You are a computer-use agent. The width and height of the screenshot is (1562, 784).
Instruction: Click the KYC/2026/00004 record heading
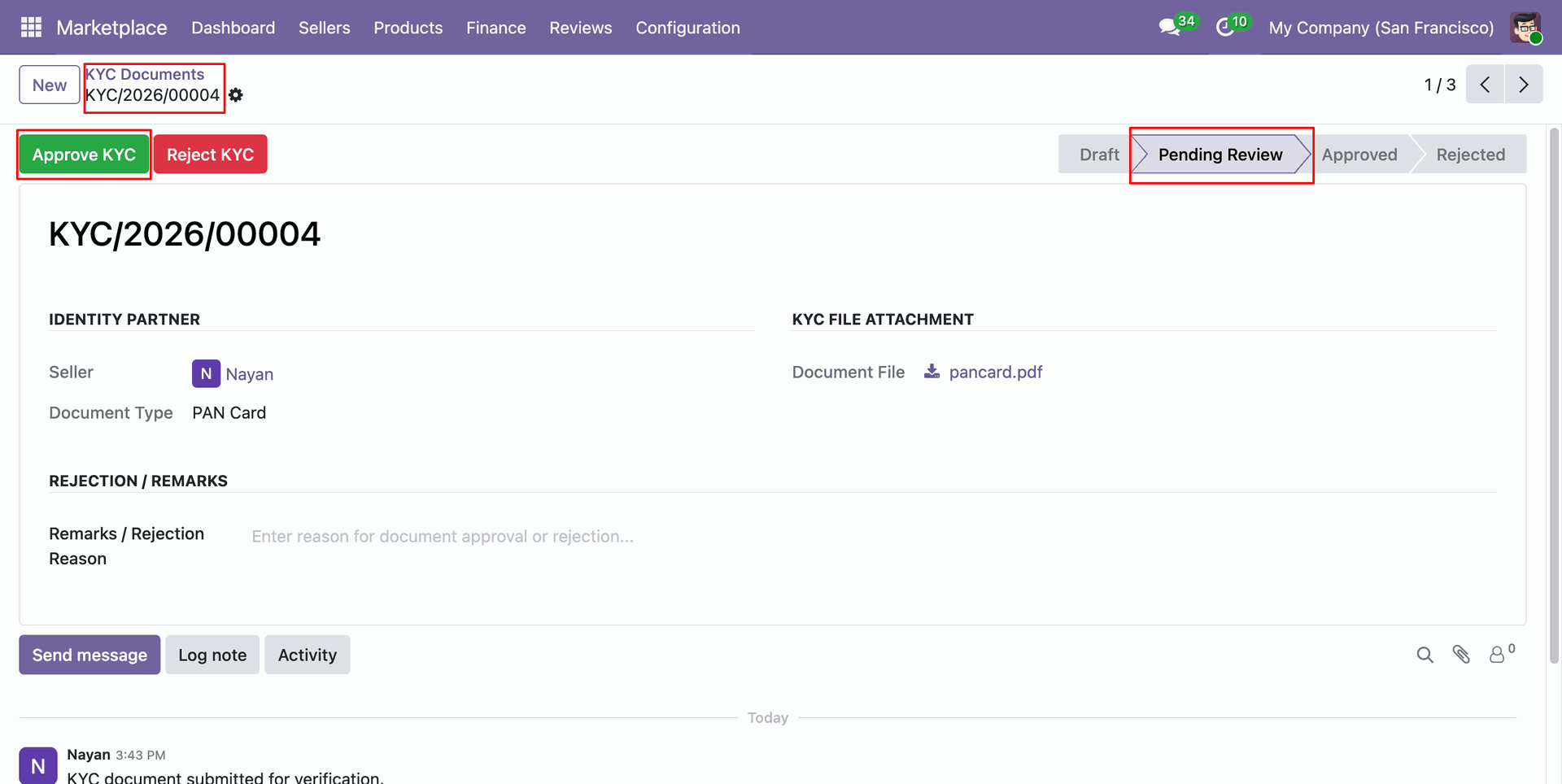[185, 234]
